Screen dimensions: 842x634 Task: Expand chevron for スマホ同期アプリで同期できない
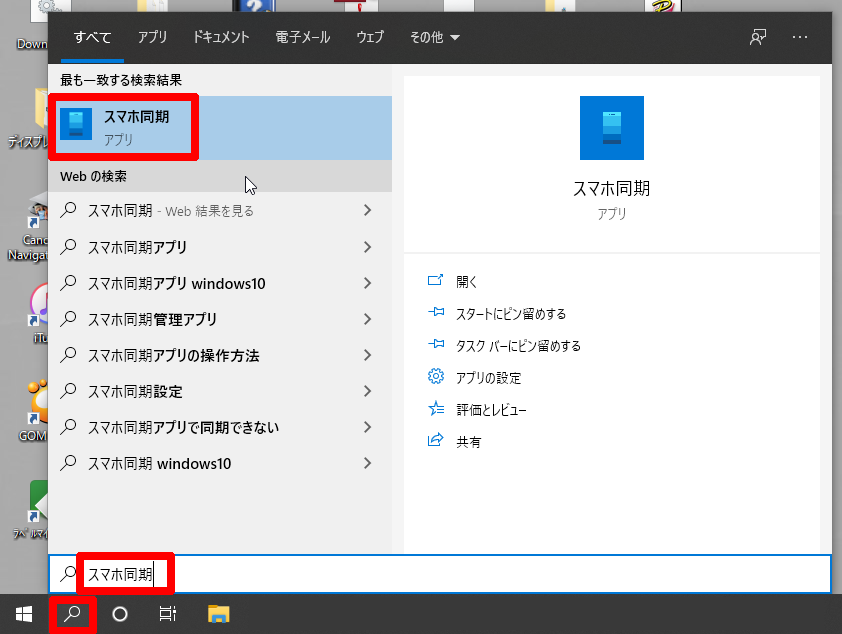(367, 427)
